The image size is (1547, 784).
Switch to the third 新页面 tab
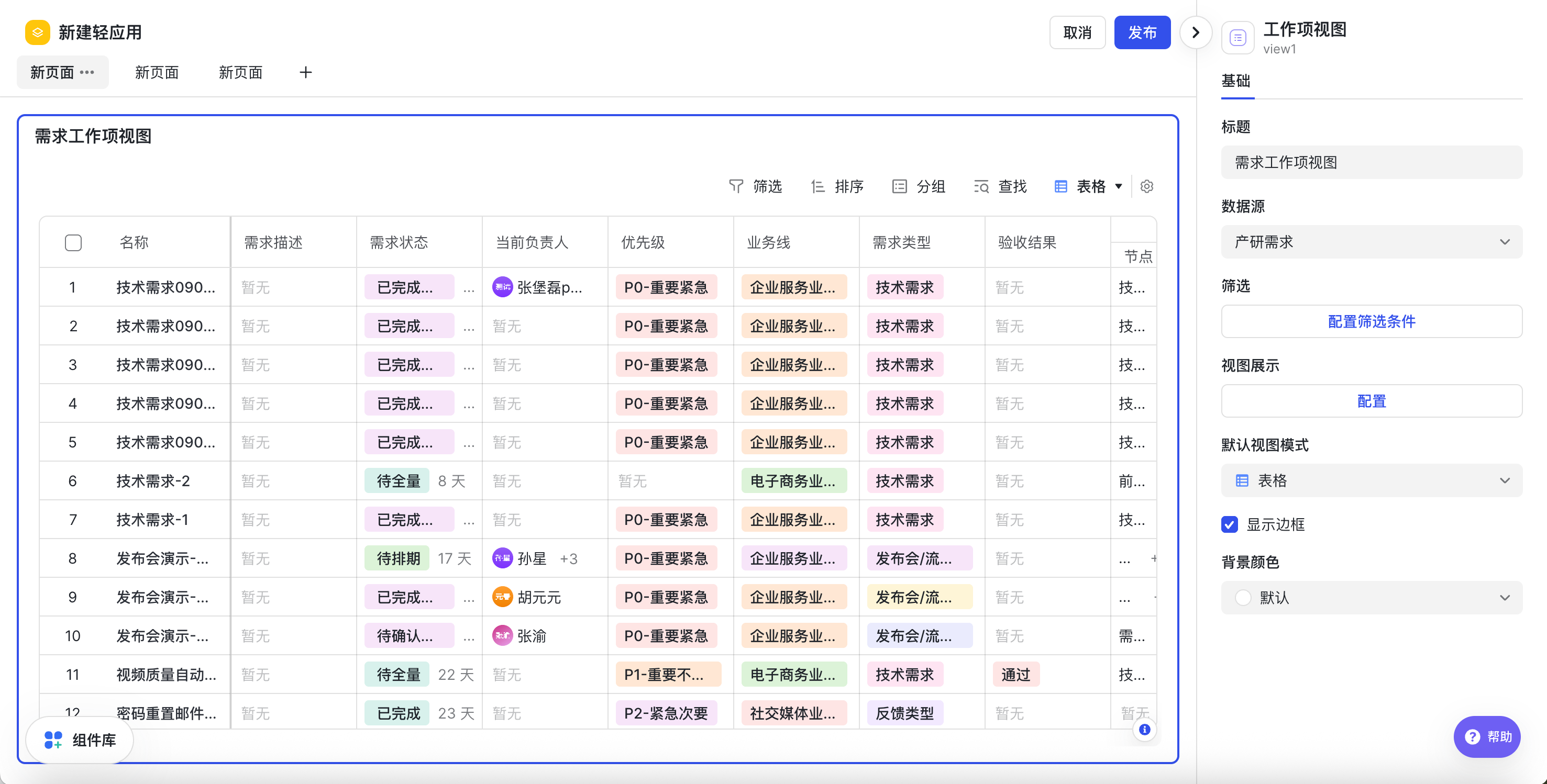[x=241, y=73]
